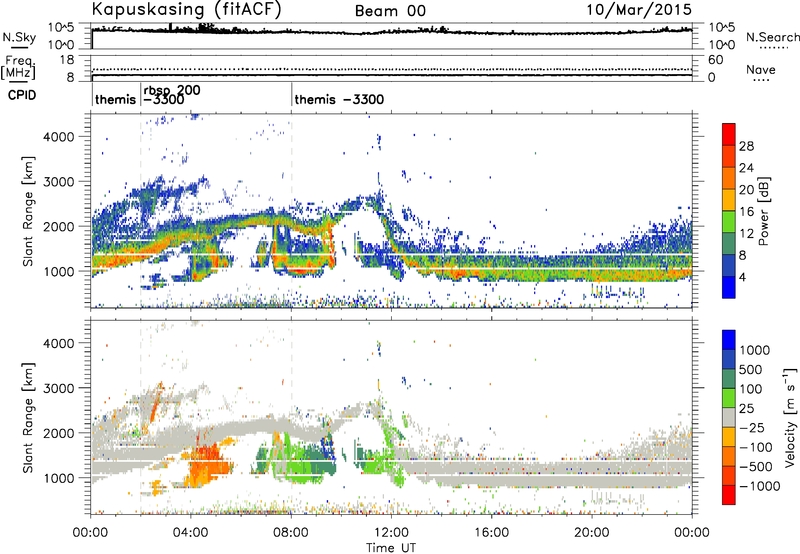This screenshot has height=554, width=800.
Task: Click the 2000 km tick of power panel
Action: 59,226
